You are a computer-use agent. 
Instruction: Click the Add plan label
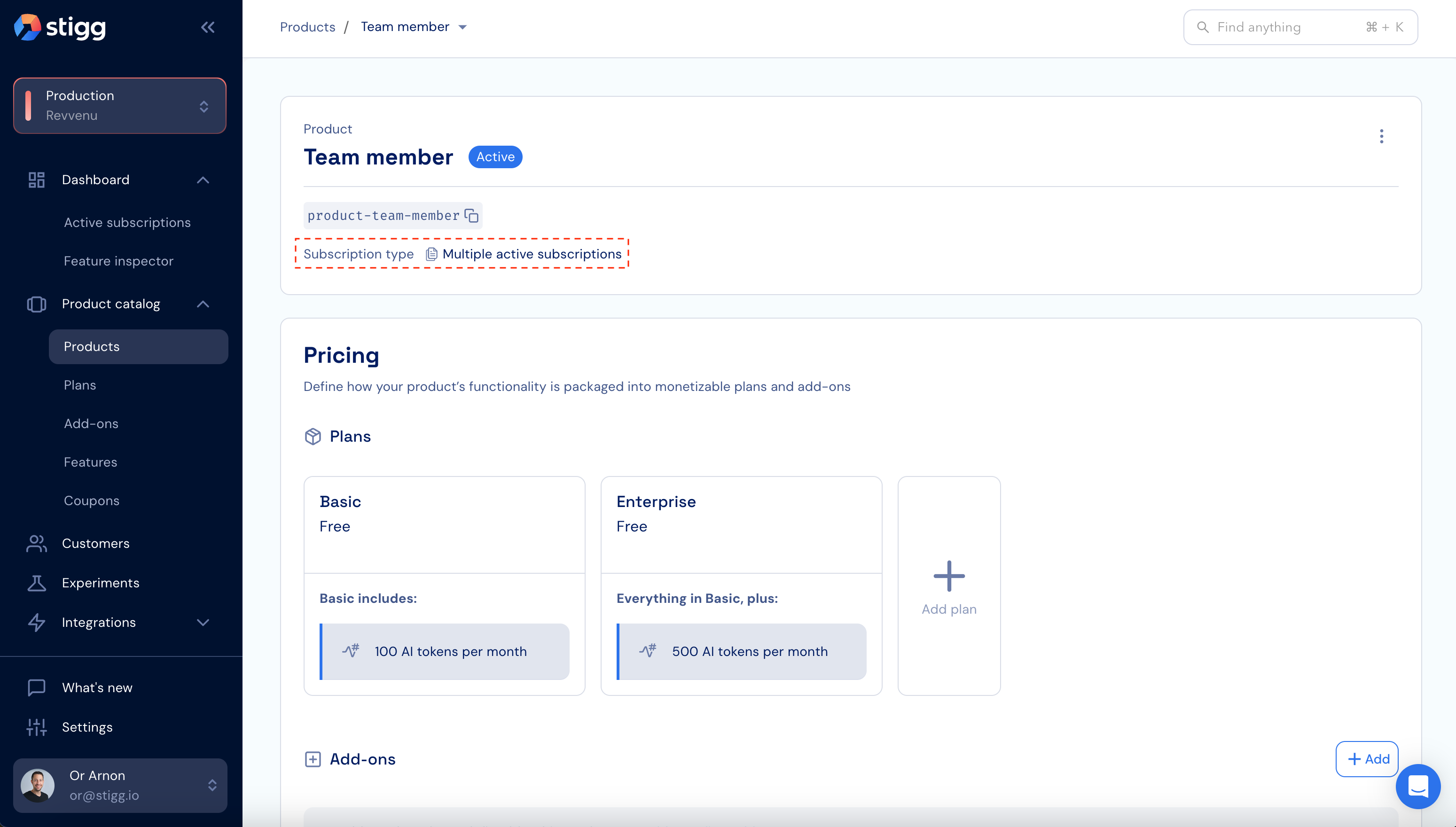tap(949, 609)
